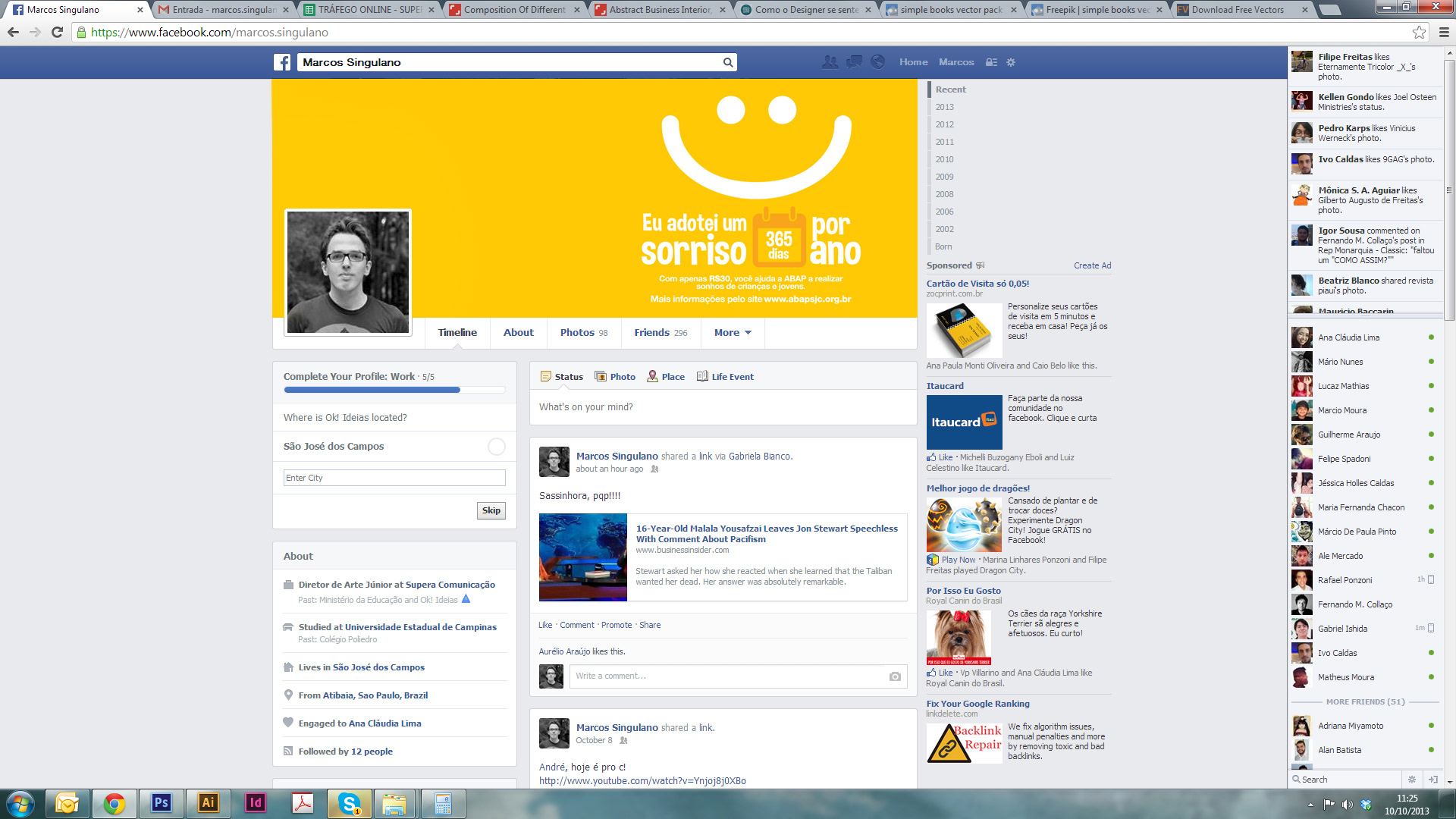Open chat with Ana Cláudia Lima
The height and width of the screenshot is (819, 1456).
tap(1363, 337)
